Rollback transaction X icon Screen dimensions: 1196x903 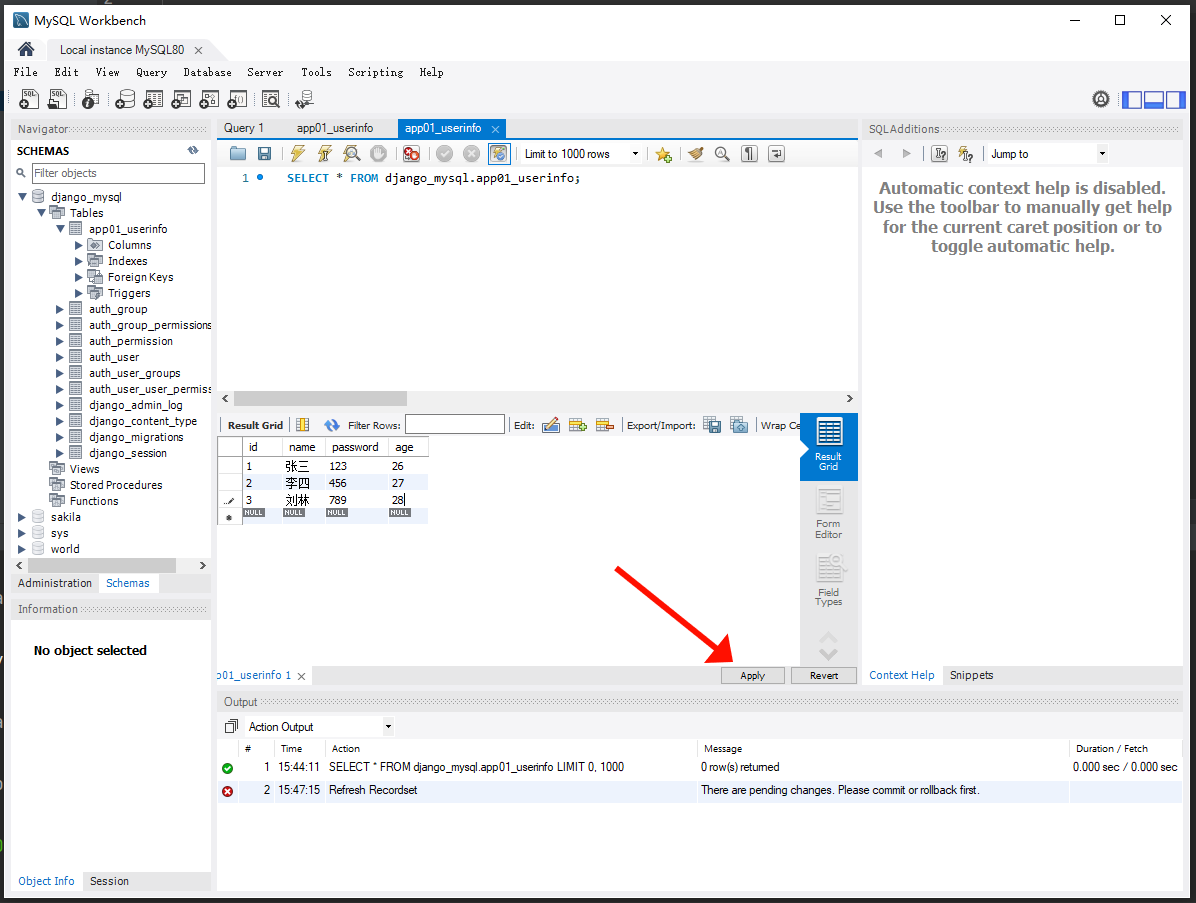[471, 154]
